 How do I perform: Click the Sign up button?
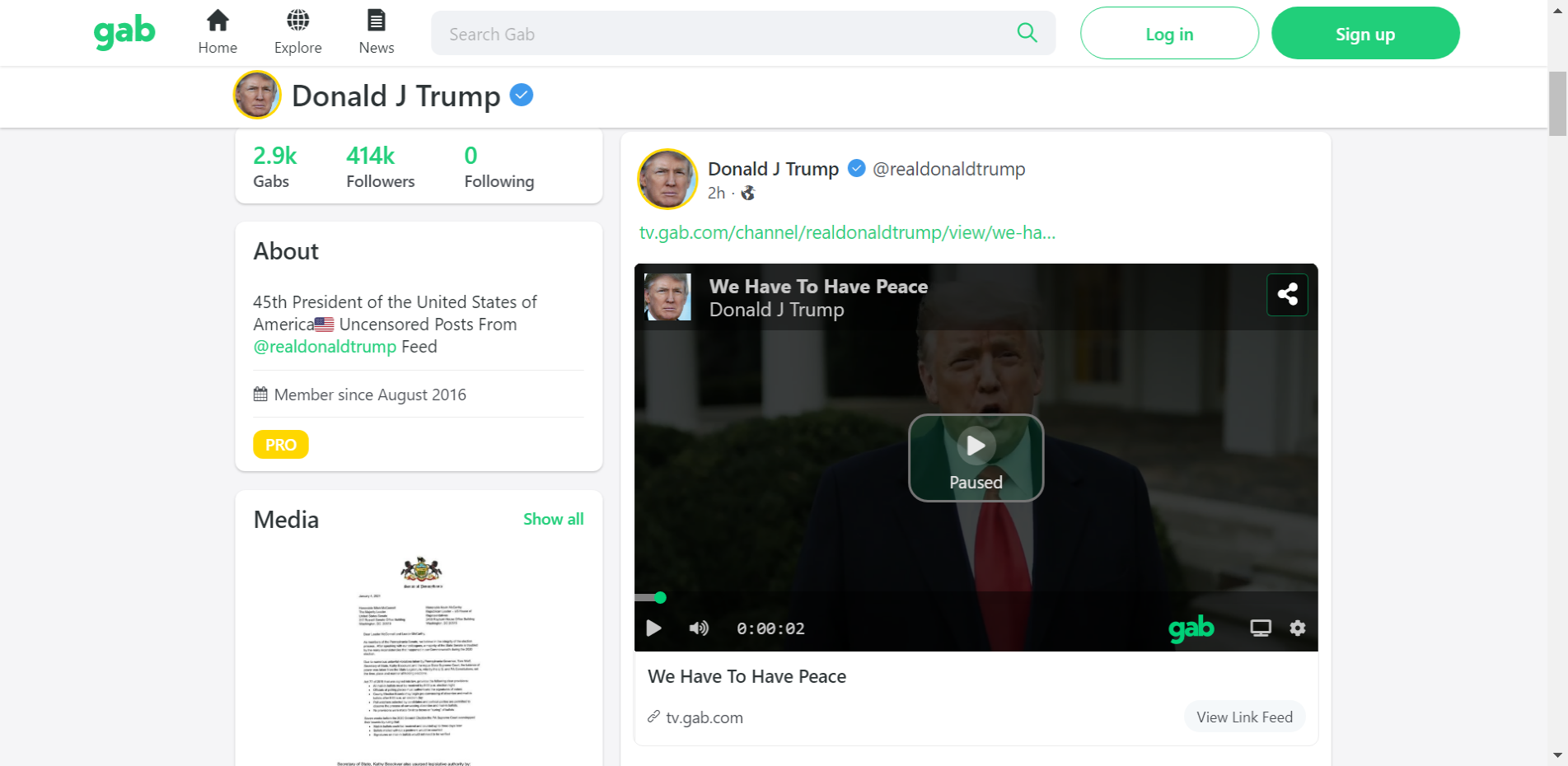[1365, 34]
